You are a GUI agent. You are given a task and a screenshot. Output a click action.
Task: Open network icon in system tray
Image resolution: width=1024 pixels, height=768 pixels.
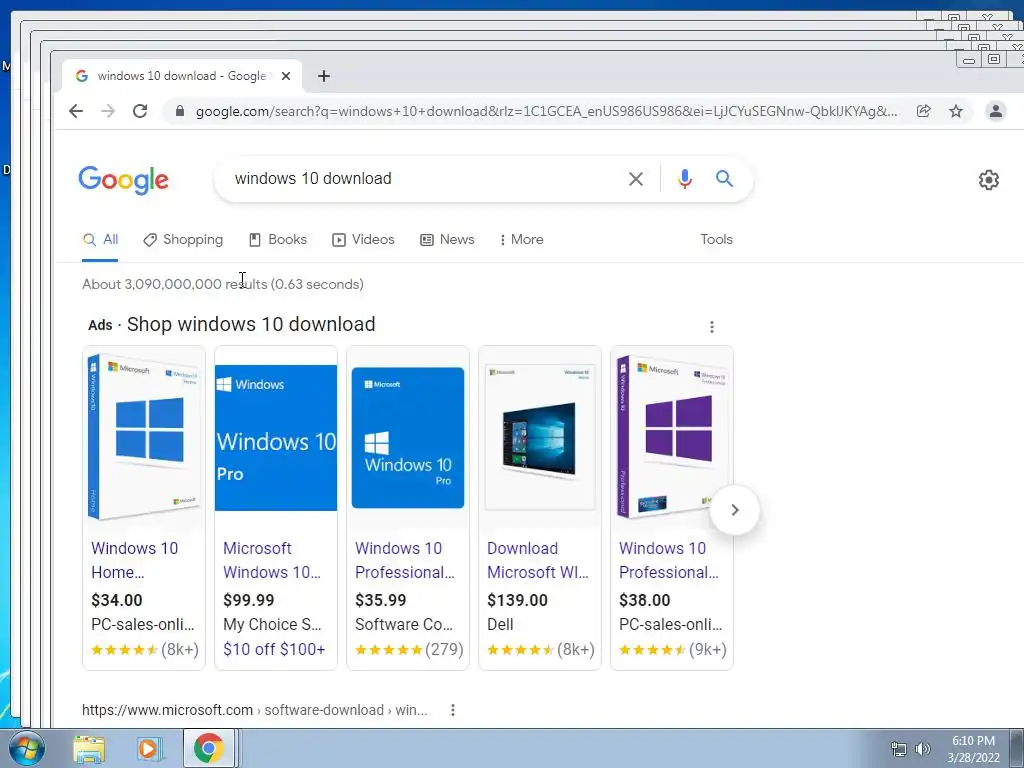pos(899,749)
